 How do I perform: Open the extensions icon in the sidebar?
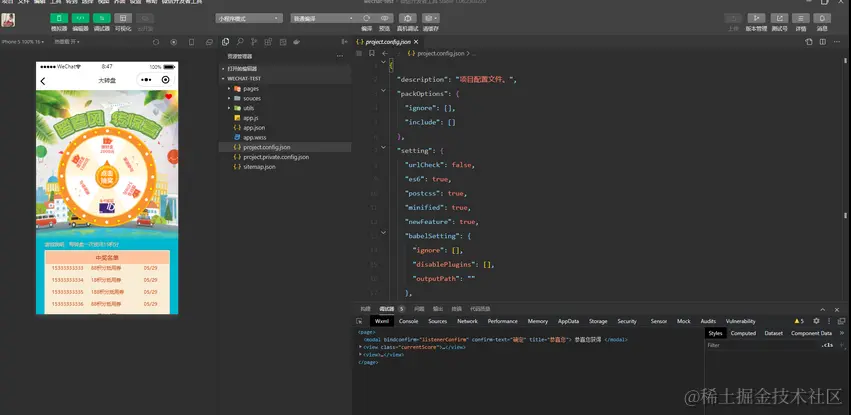[268, 42]
